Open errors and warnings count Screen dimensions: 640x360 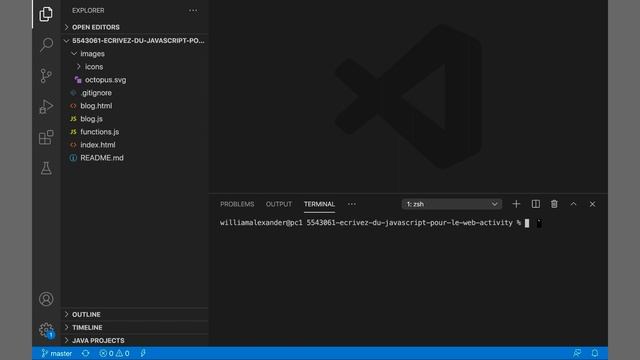pyautogui.click(x=114, y=353)
